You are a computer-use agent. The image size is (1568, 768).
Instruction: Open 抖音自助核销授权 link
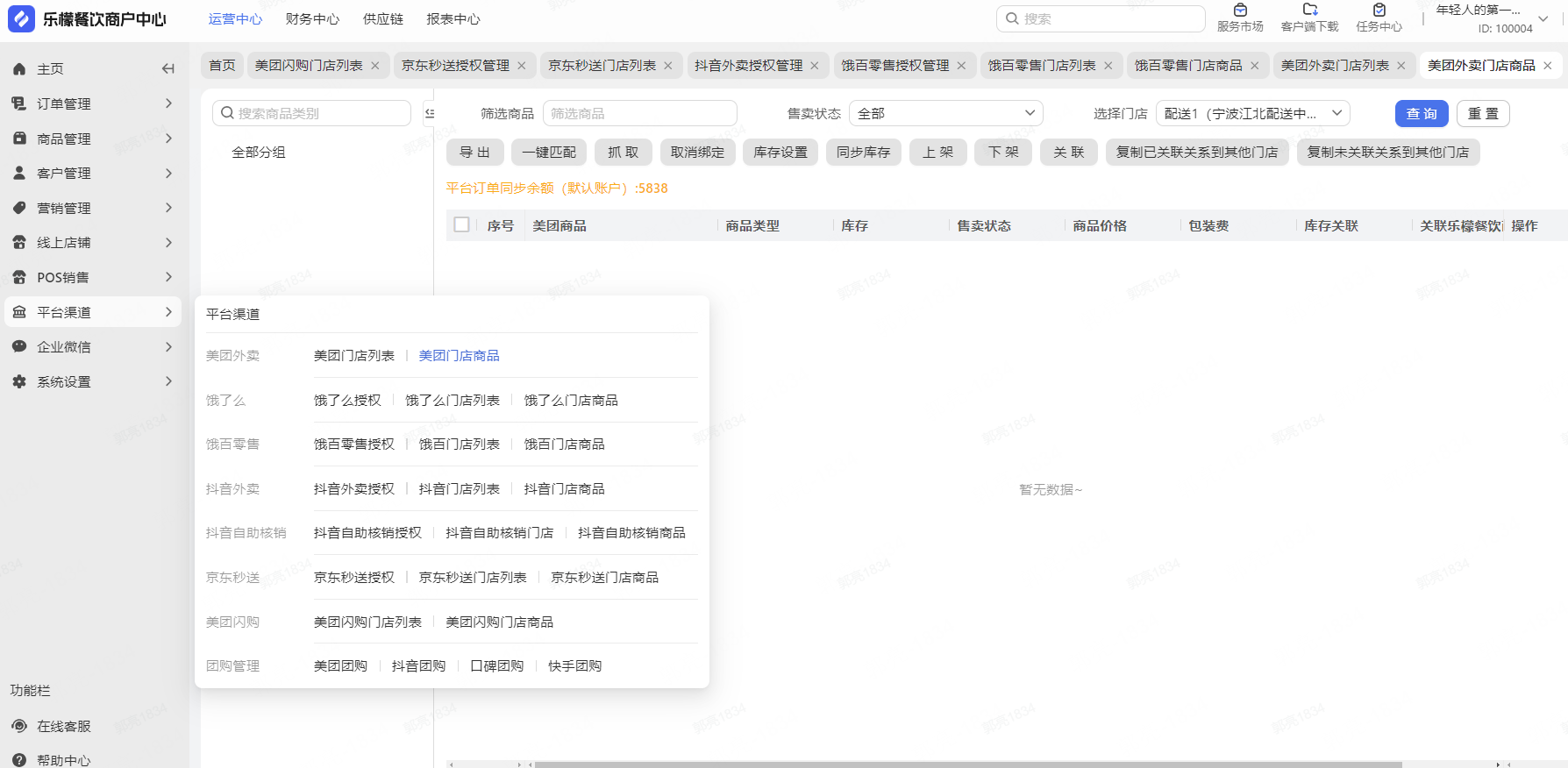point(367,532)
